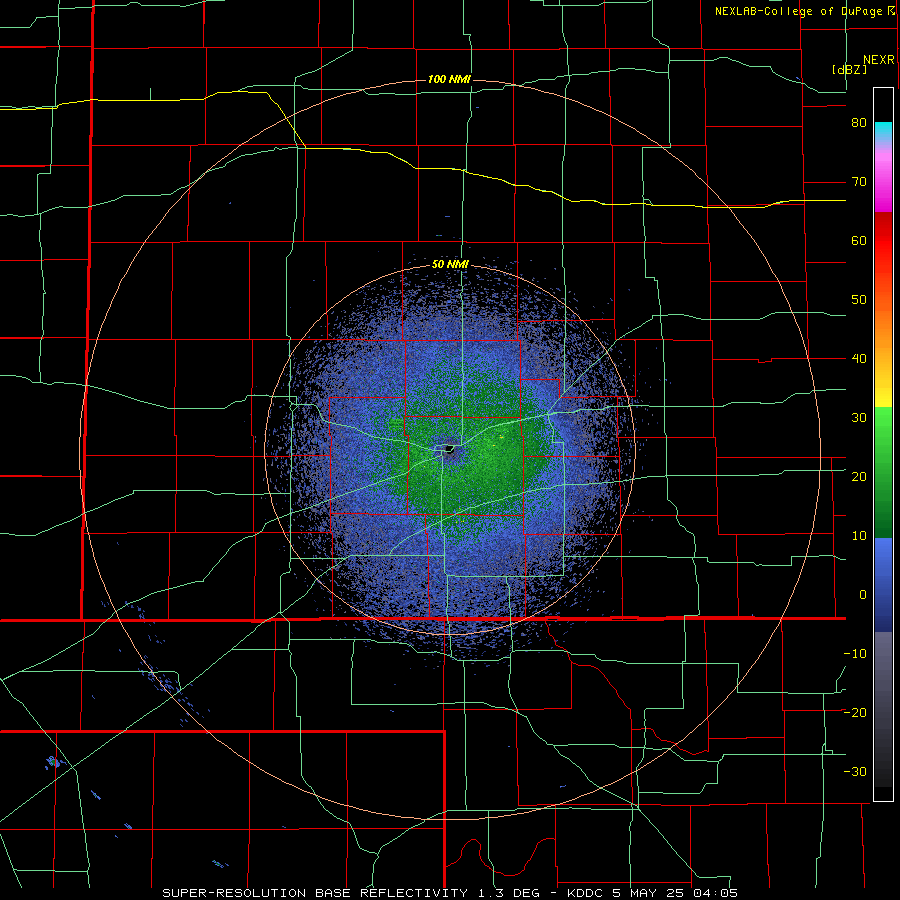Click the 70 value on the dBZ scale
This screenshot has width=900, height=900.
(x=859, y=182)
